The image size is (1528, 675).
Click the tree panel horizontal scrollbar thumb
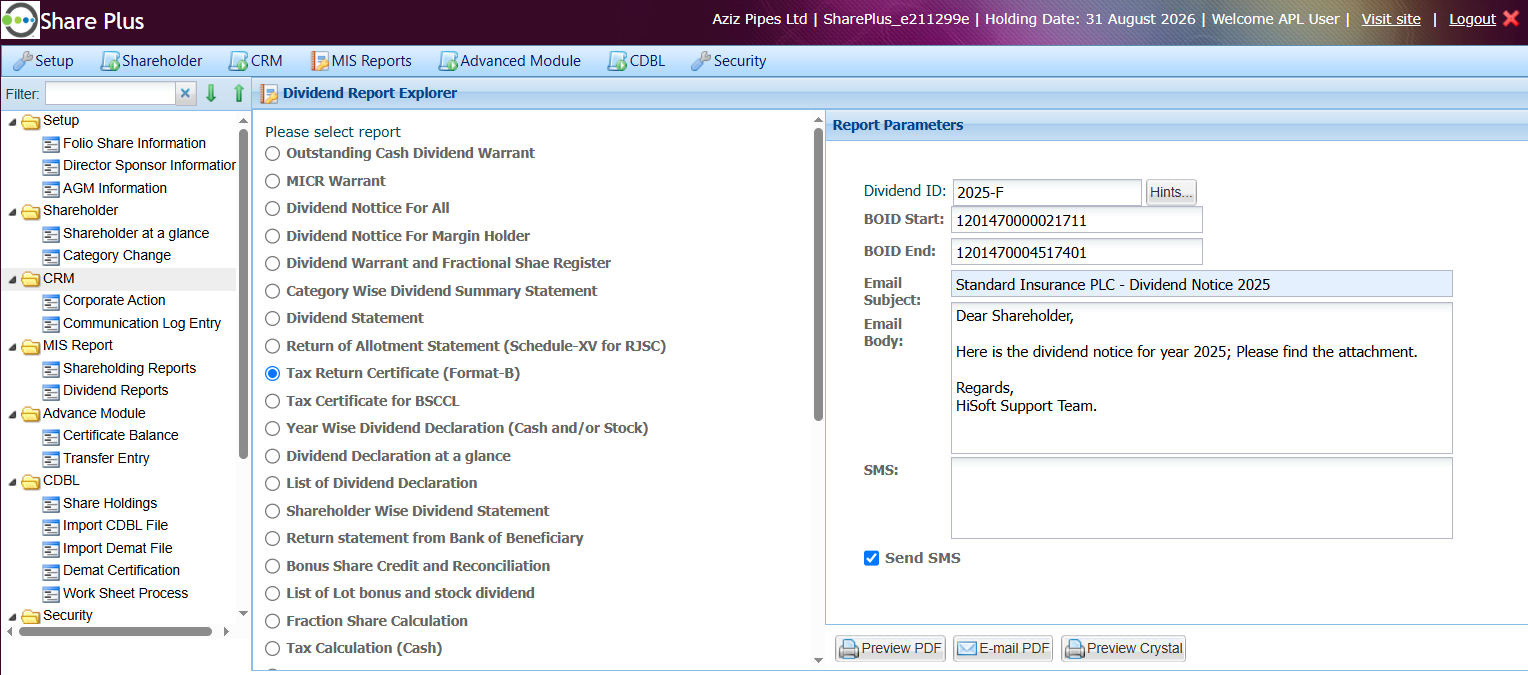115,632
